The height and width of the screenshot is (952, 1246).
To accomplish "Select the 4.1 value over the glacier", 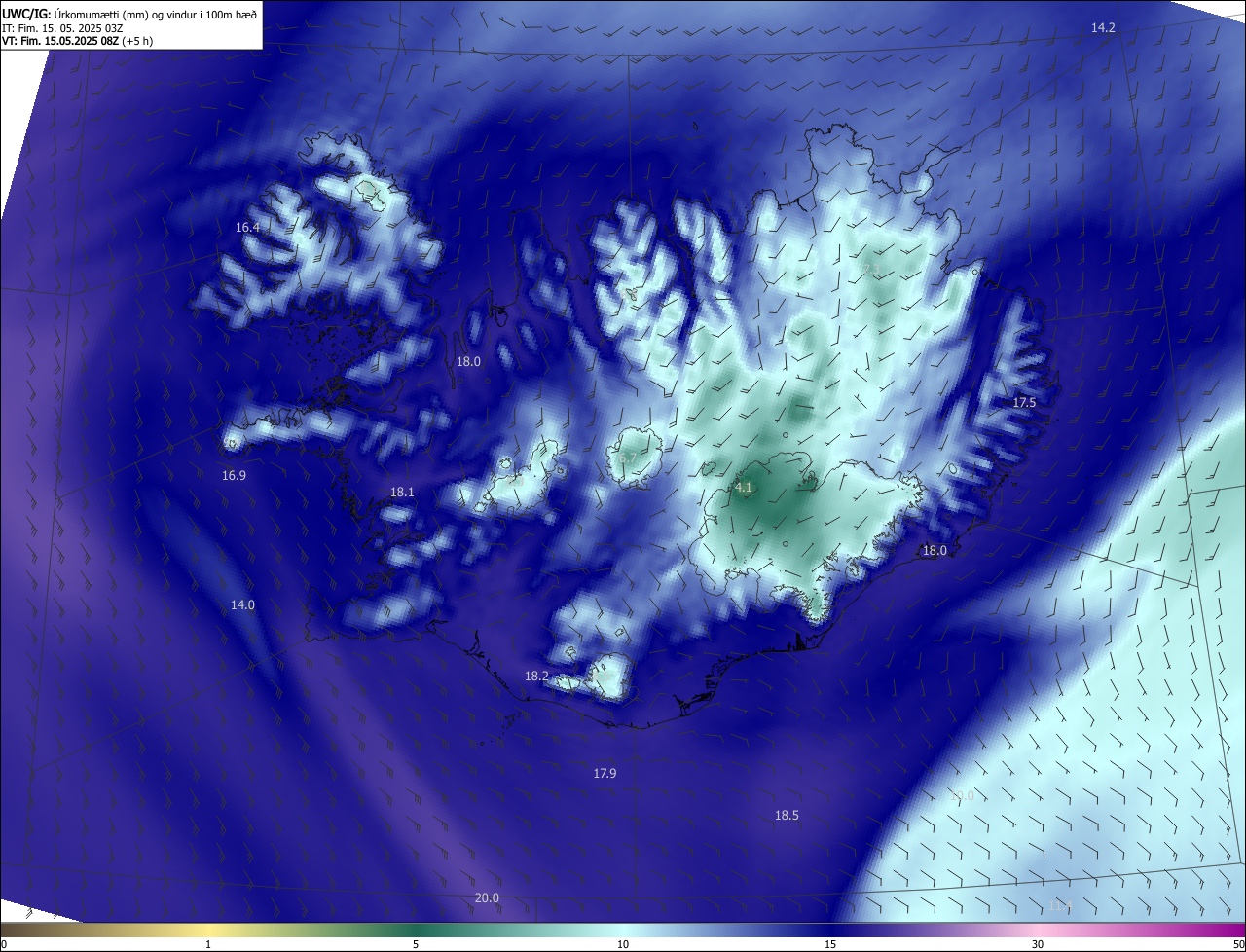I will click(744, 487).
